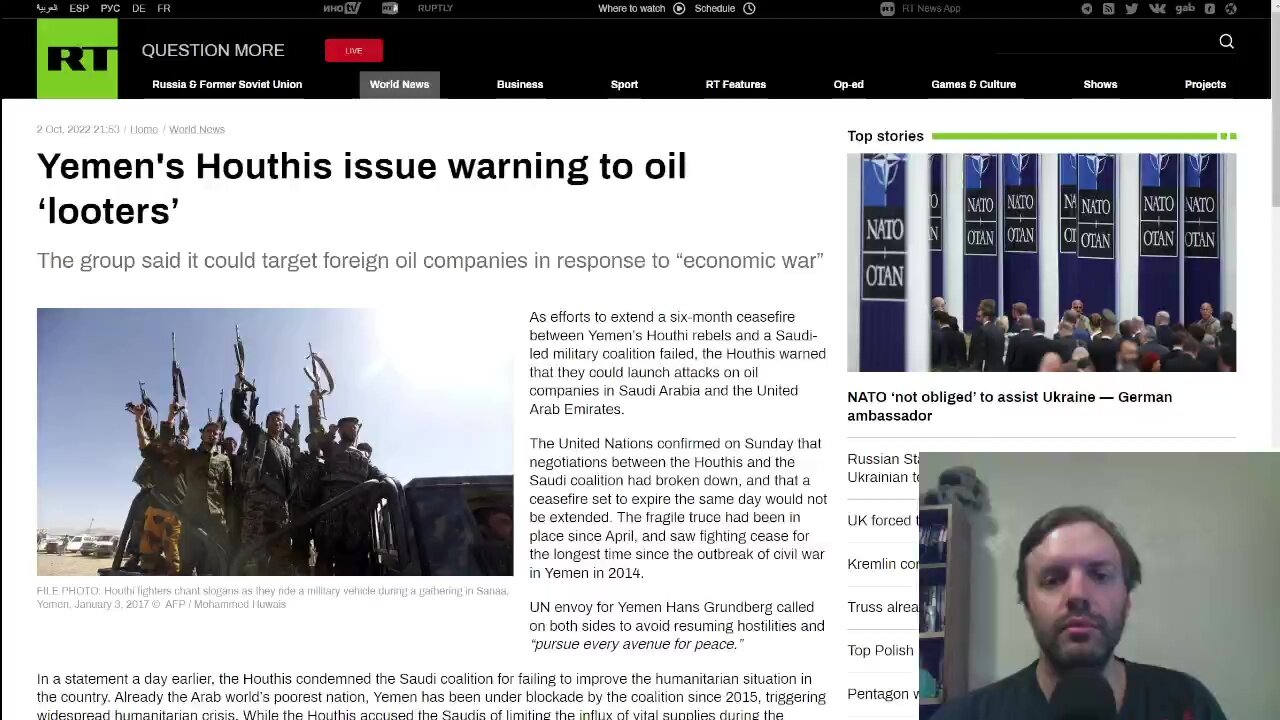1280x720 pixels.
Task: Open the RSS feed icon
Action: (1108, 9)
